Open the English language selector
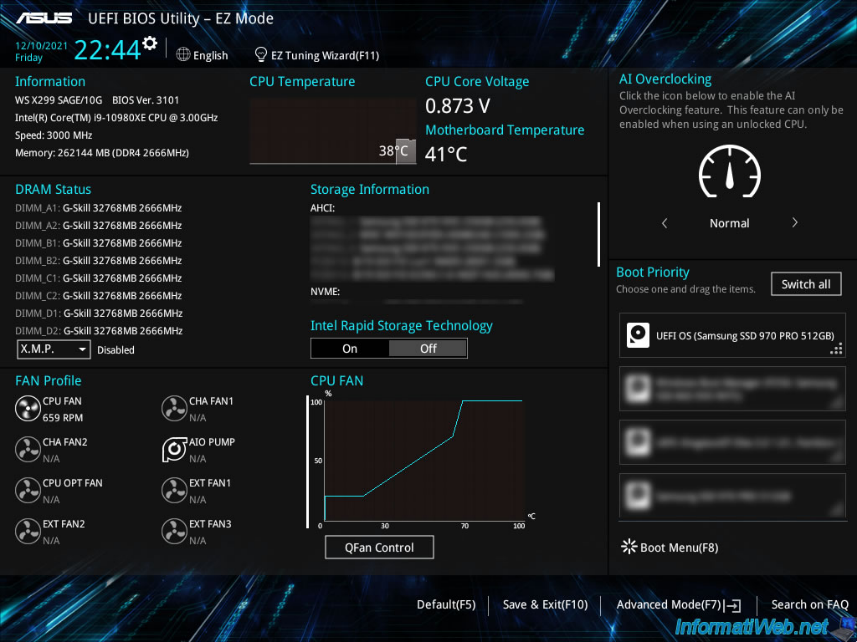This screenshot has width=857, height=642. tap(202, 55)
